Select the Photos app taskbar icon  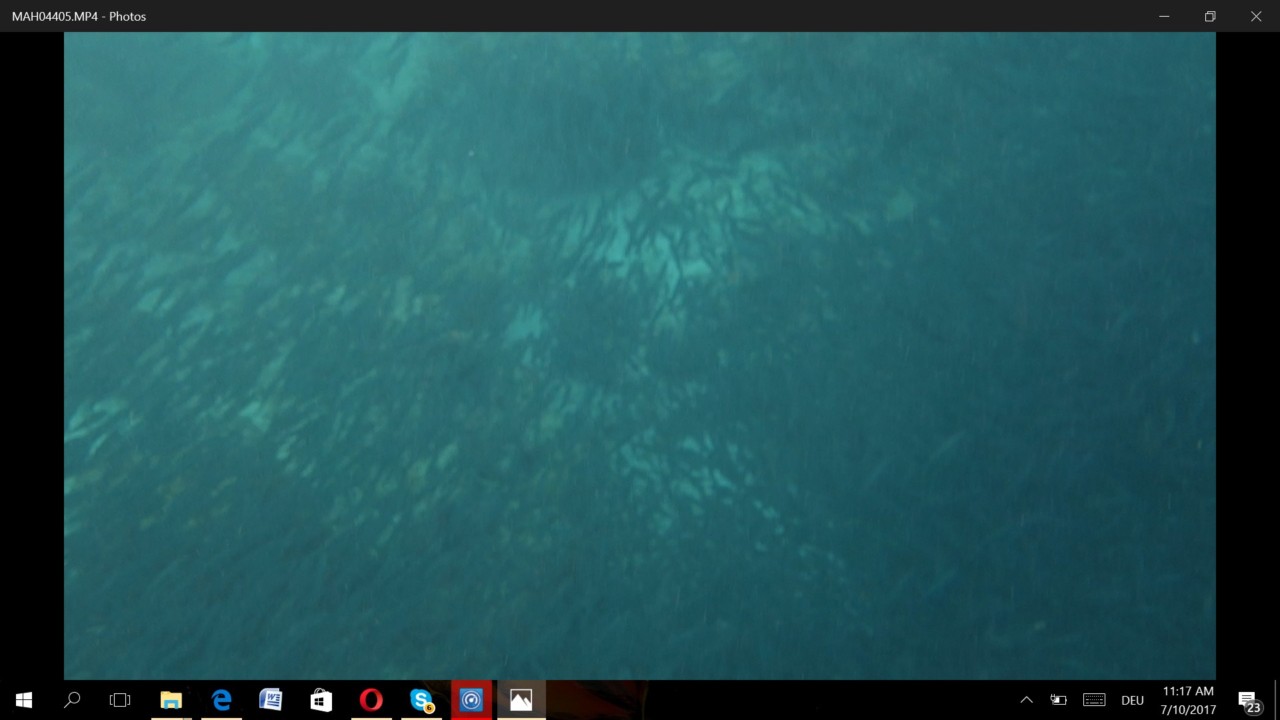(x=521, y=700)
